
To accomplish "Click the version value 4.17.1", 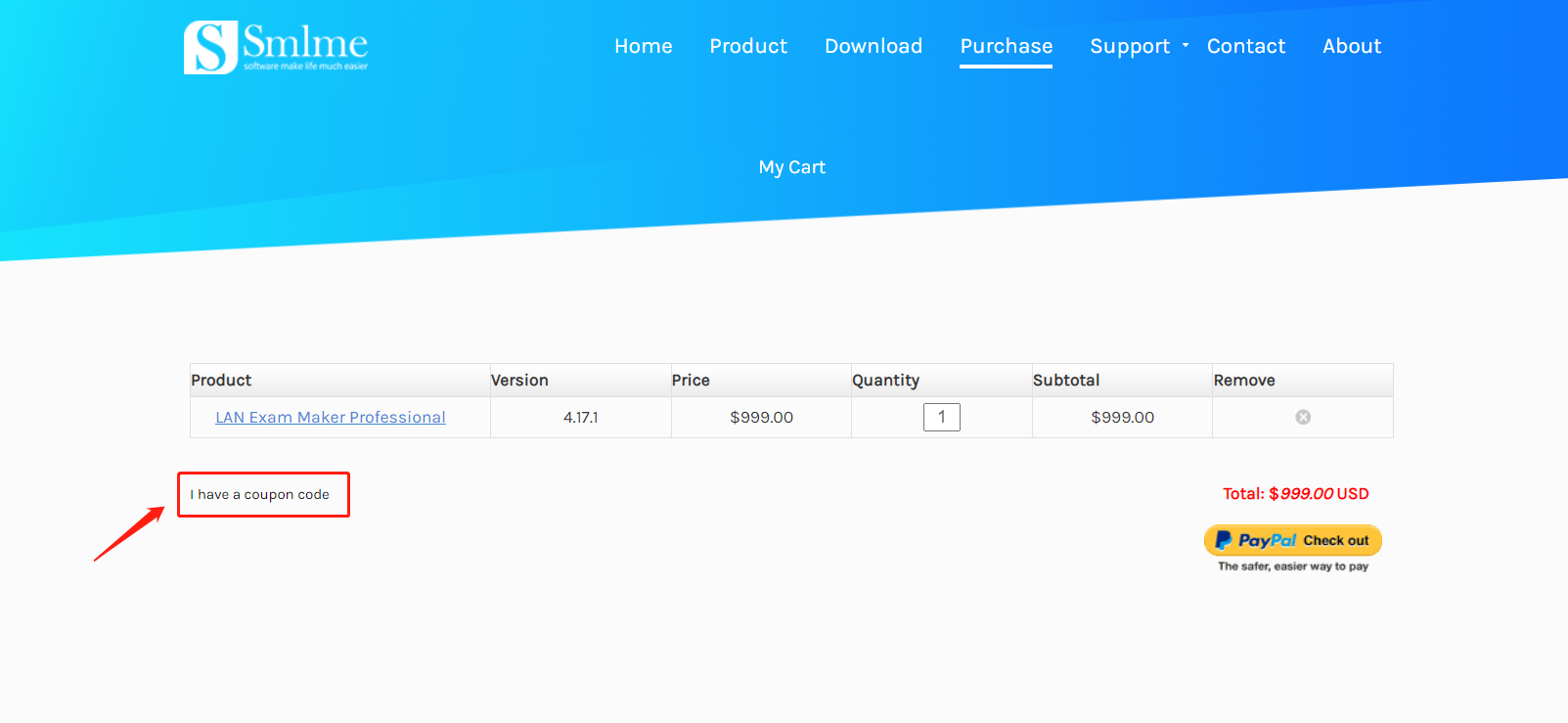I will coord(581,417).
